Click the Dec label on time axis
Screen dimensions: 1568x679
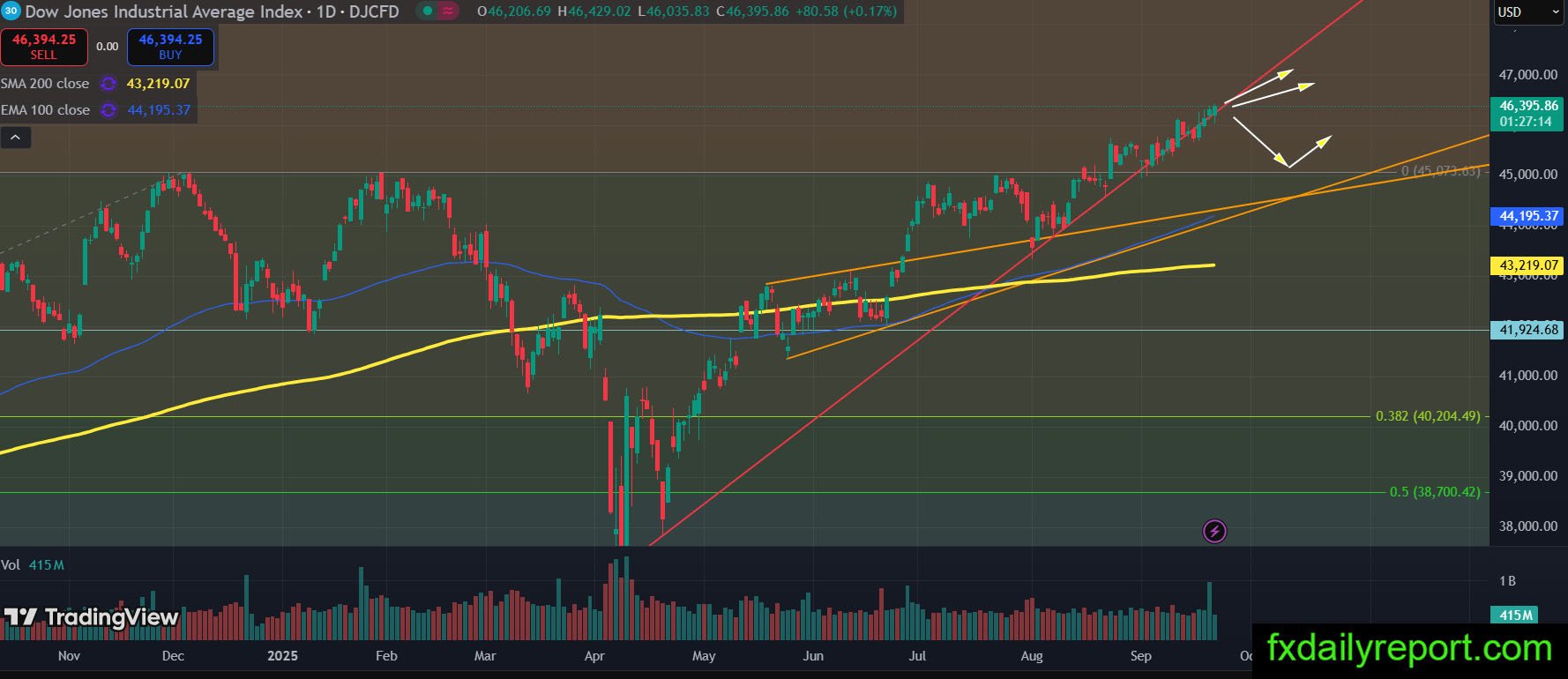(x=173, y=656)
